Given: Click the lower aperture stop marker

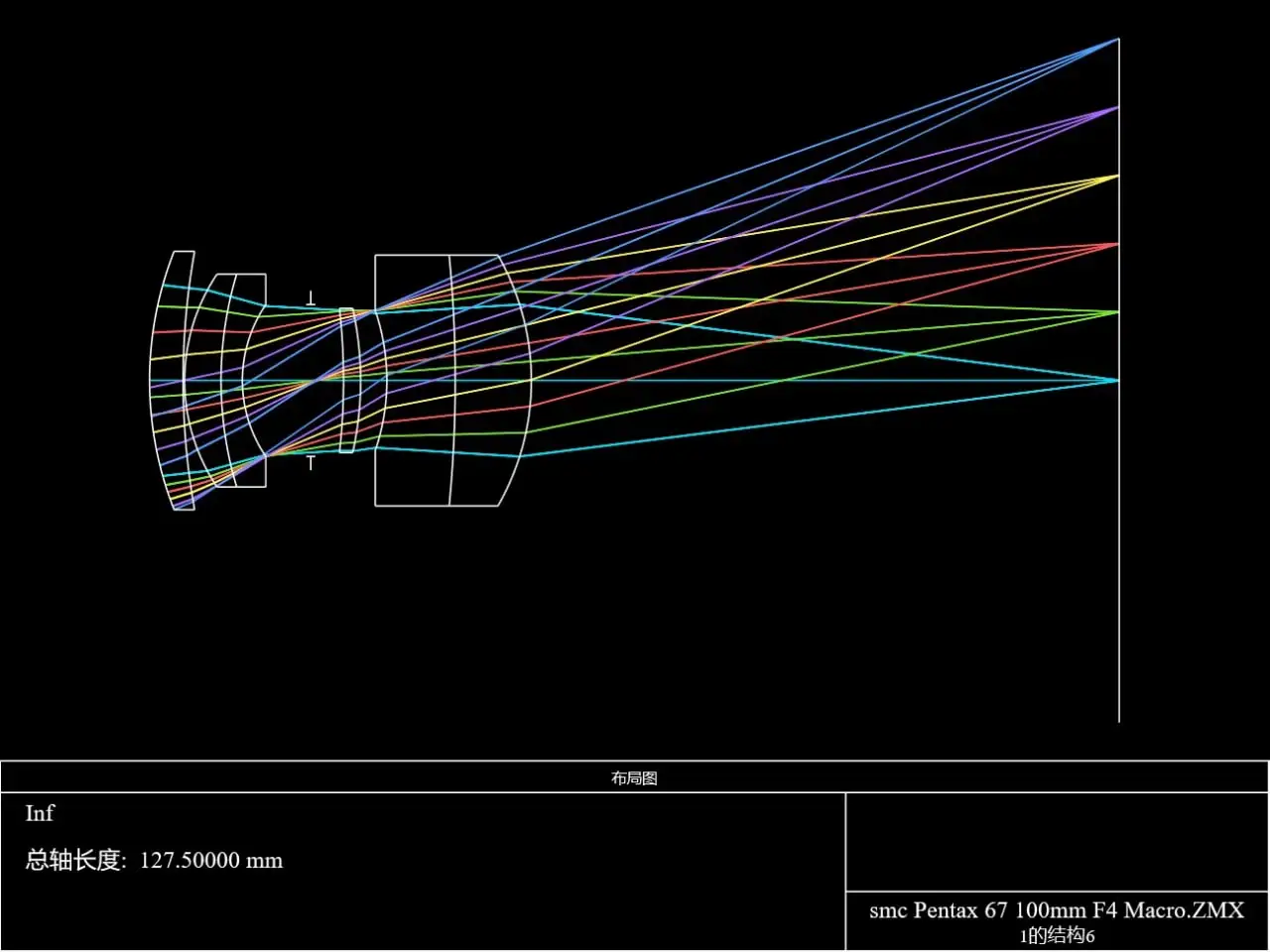Looking at the screenshot, I should (311, 463).
